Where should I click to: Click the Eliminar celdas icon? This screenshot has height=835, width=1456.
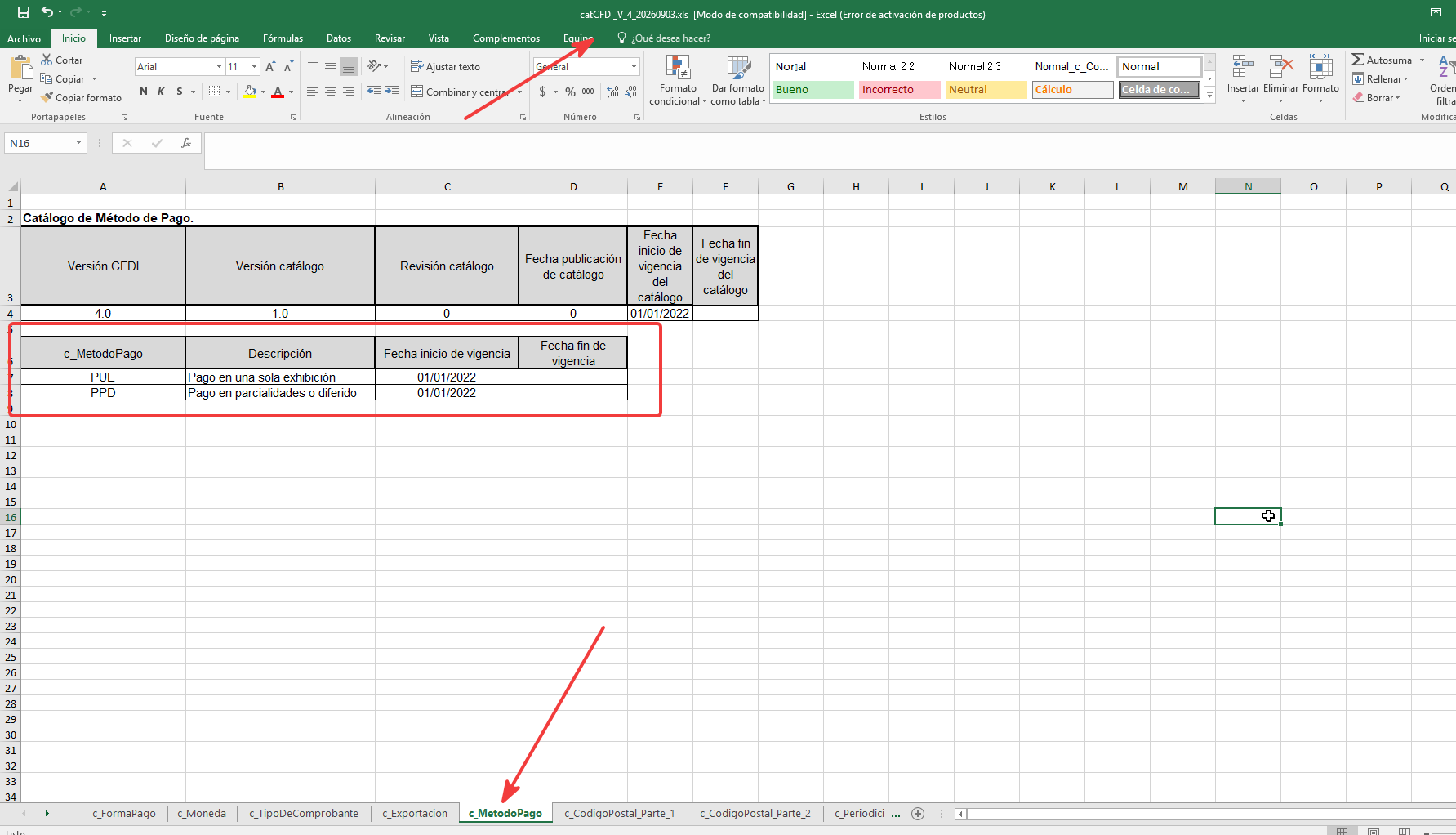point(1280,67)
